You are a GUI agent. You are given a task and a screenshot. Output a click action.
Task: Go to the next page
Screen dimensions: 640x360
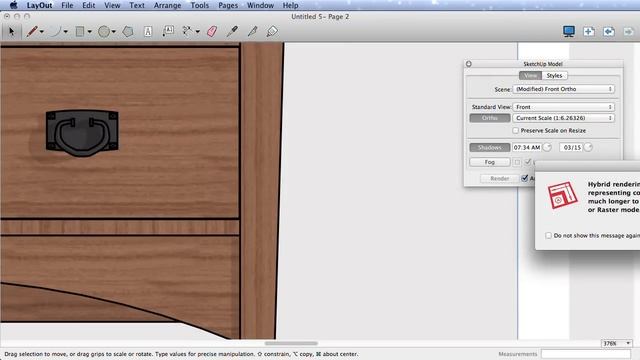pos(628,31)
